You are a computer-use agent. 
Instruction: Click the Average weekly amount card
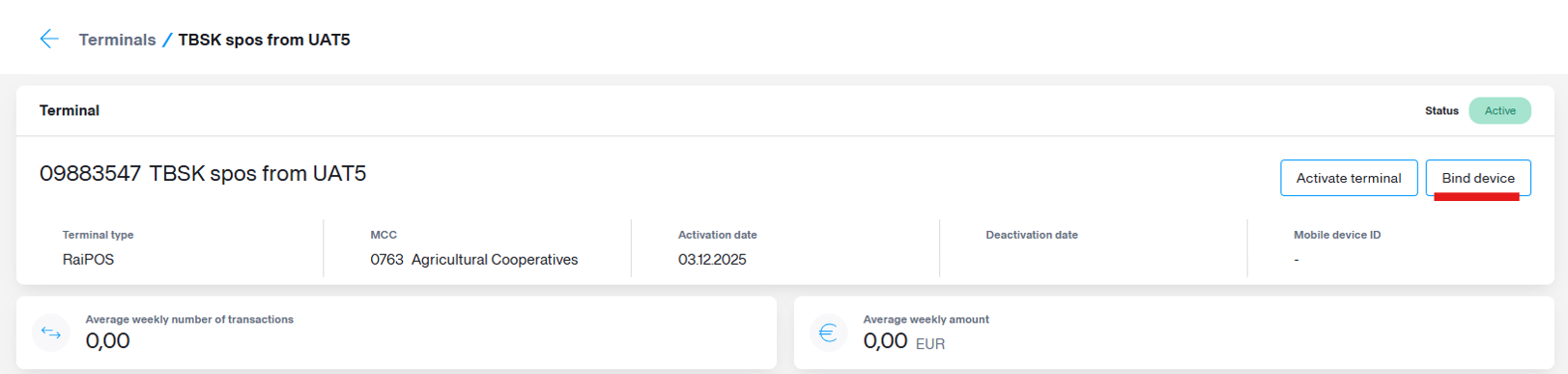click(1174, 332)
